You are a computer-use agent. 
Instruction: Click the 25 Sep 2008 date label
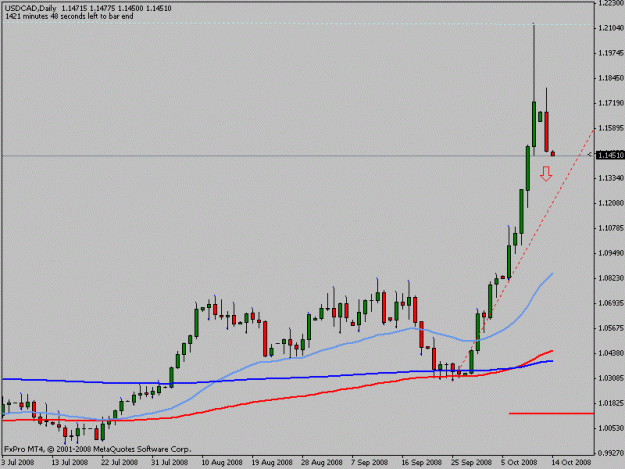471,463
